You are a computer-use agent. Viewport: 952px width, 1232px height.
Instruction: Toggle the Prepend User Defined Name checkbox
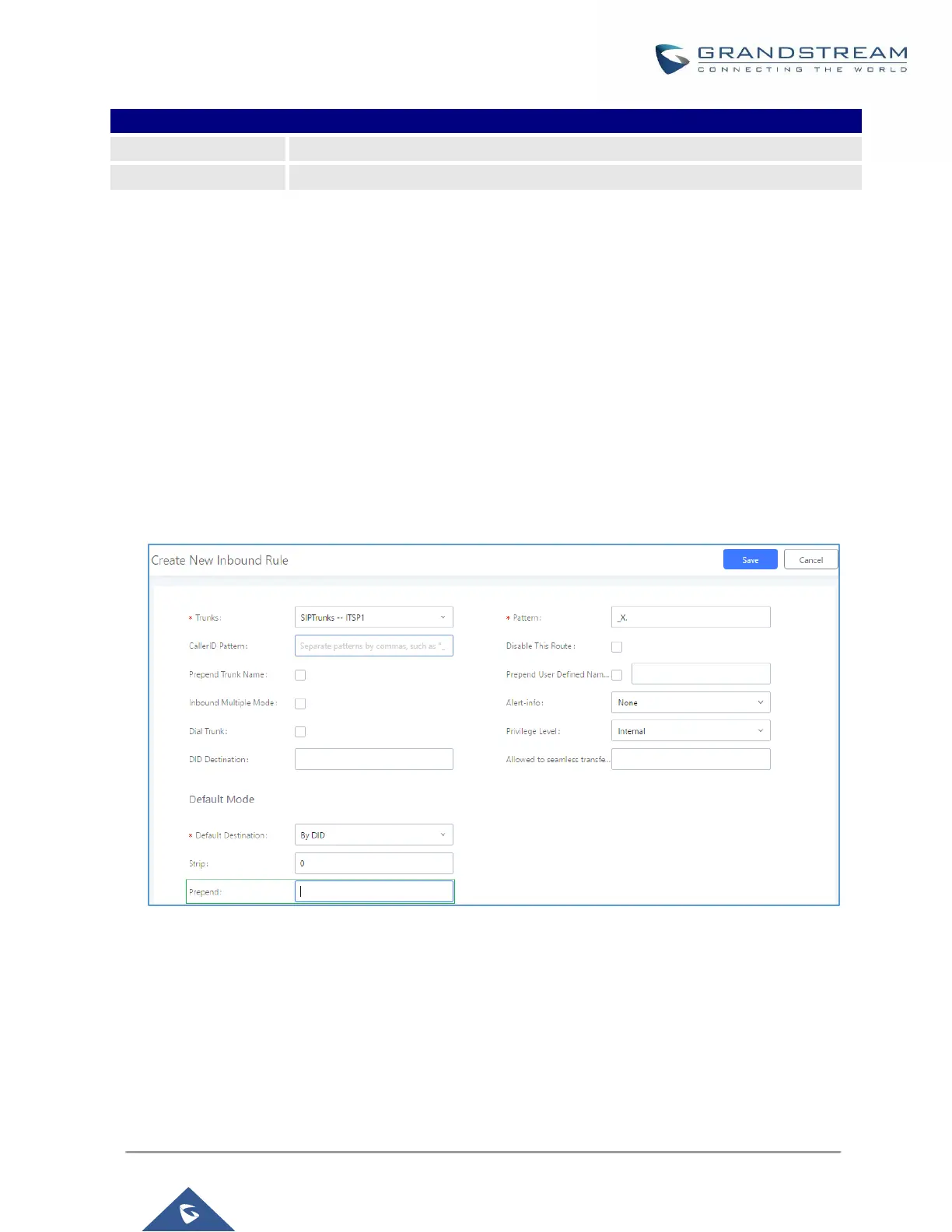point(617,675)
